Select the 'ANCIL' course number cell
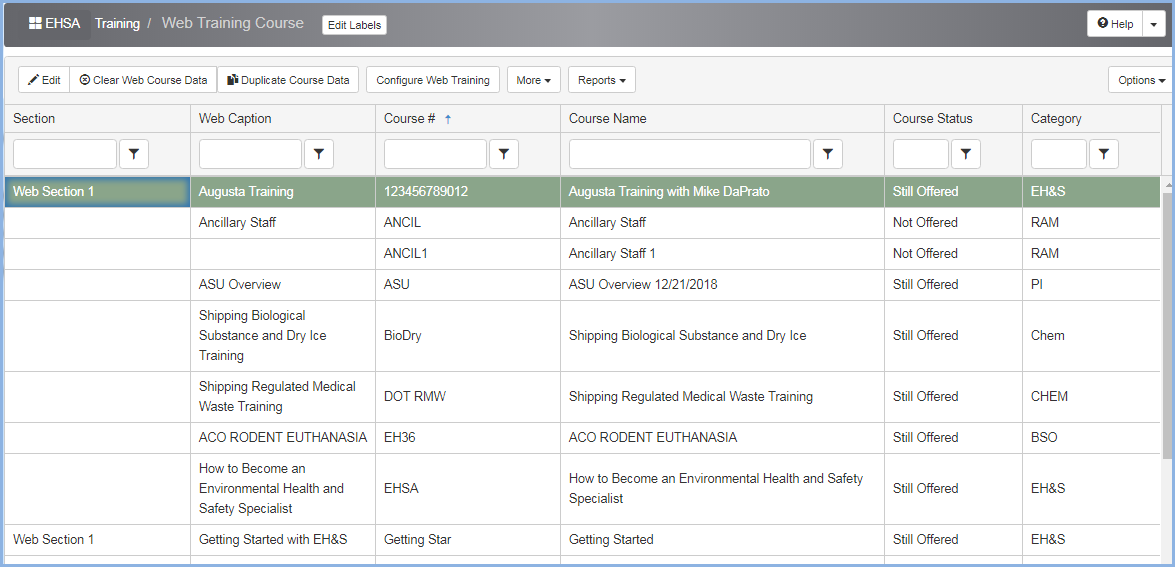 [x=468, y=222]
